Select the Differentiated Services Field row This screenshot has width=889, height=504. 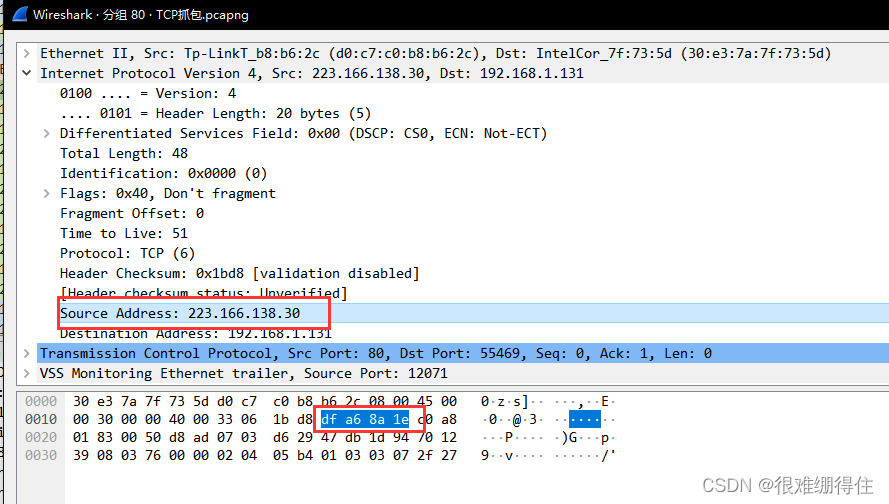point(303,133)
